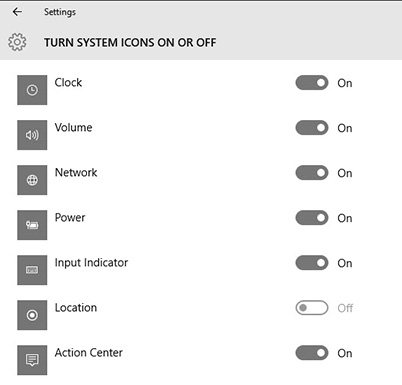Click the Input Indicator keyboard icon tile
Screen dimensions: 402x385
tap(32, 270)
